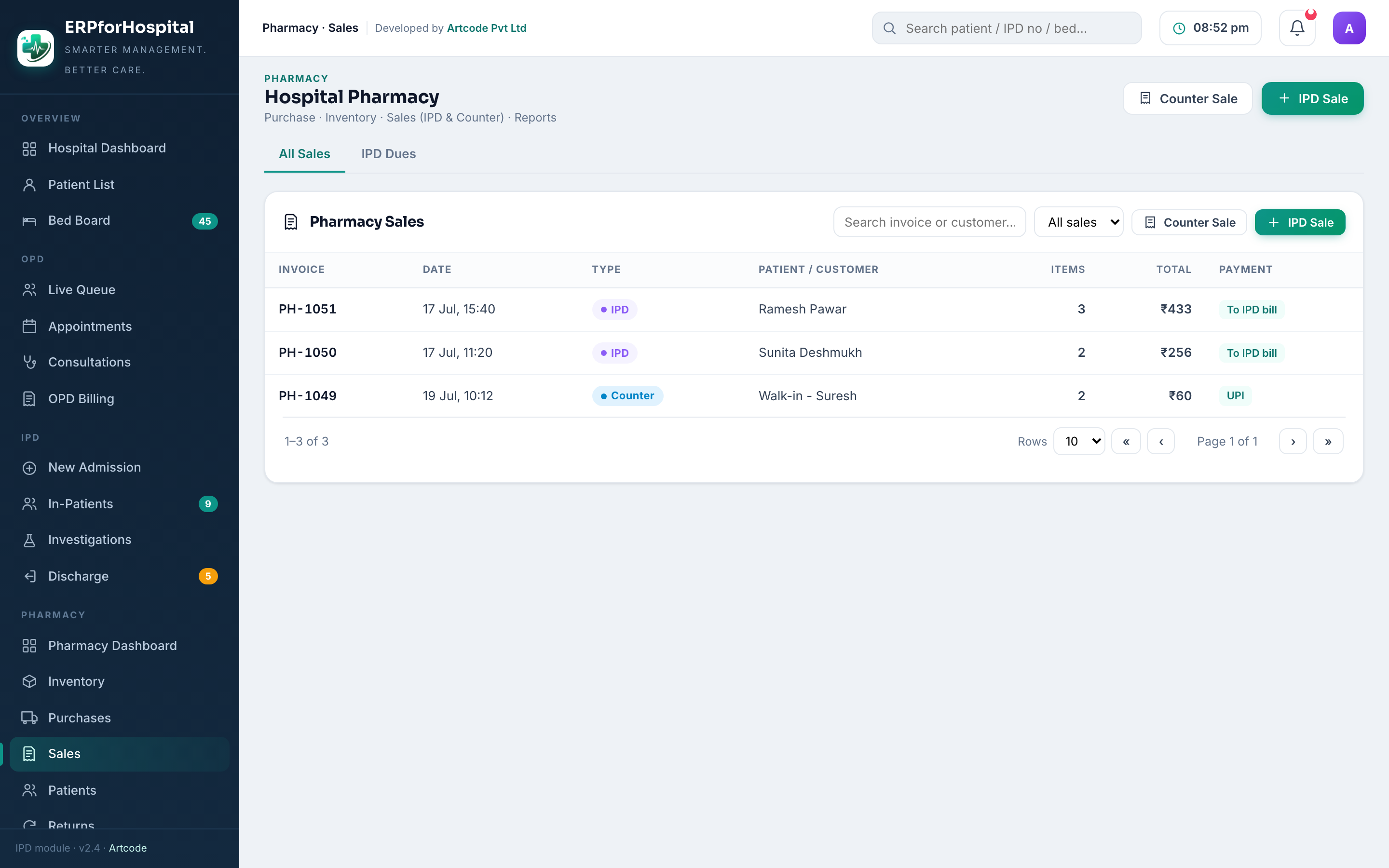
Task: Follow the Artcode Pvt Ltd link
Action: tap(486, 28)
